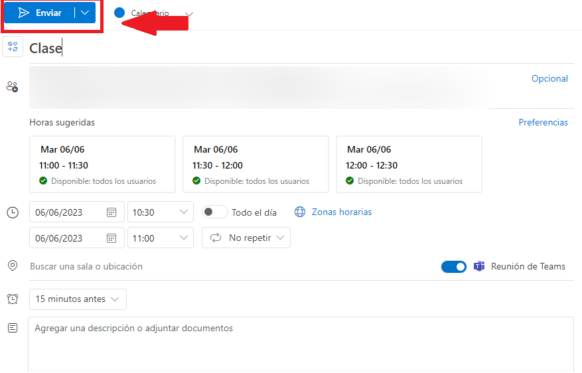Open the No repetir recurrence dropdown
Image resolution: width=582 pixels, height=373 pixels.
point(246,238)
